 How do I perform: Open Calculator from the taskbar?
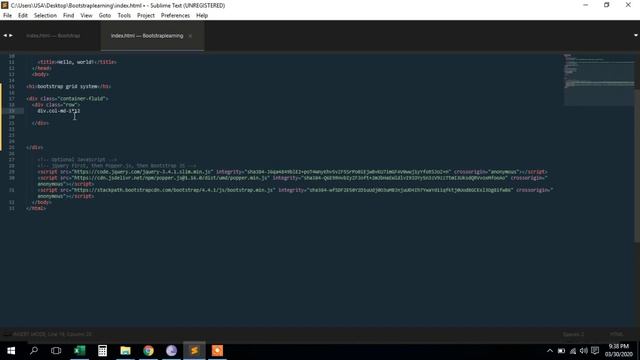(x=102, y=351)
